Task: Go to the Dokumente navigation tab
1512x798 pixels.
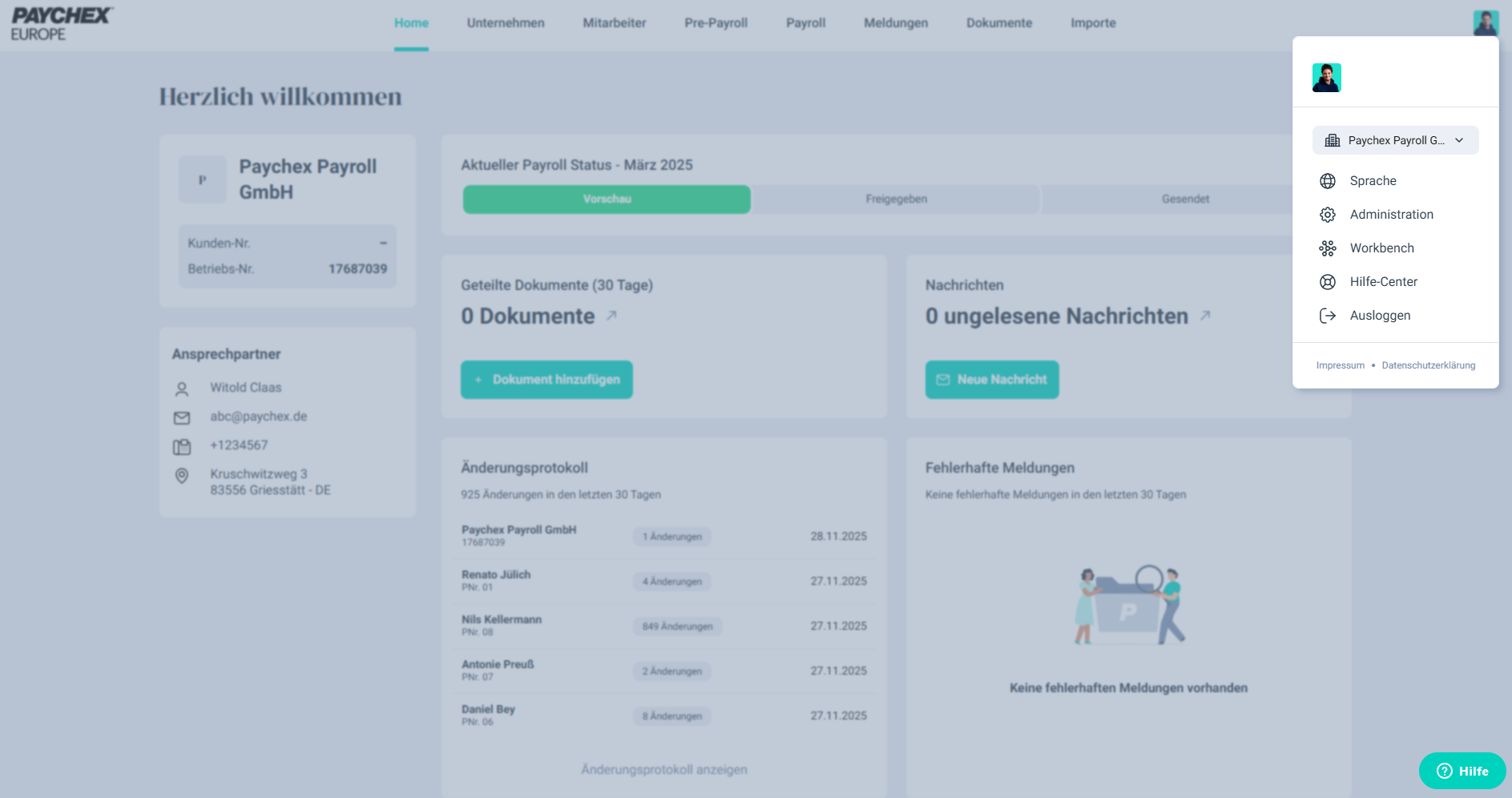Action: (999, 23)
